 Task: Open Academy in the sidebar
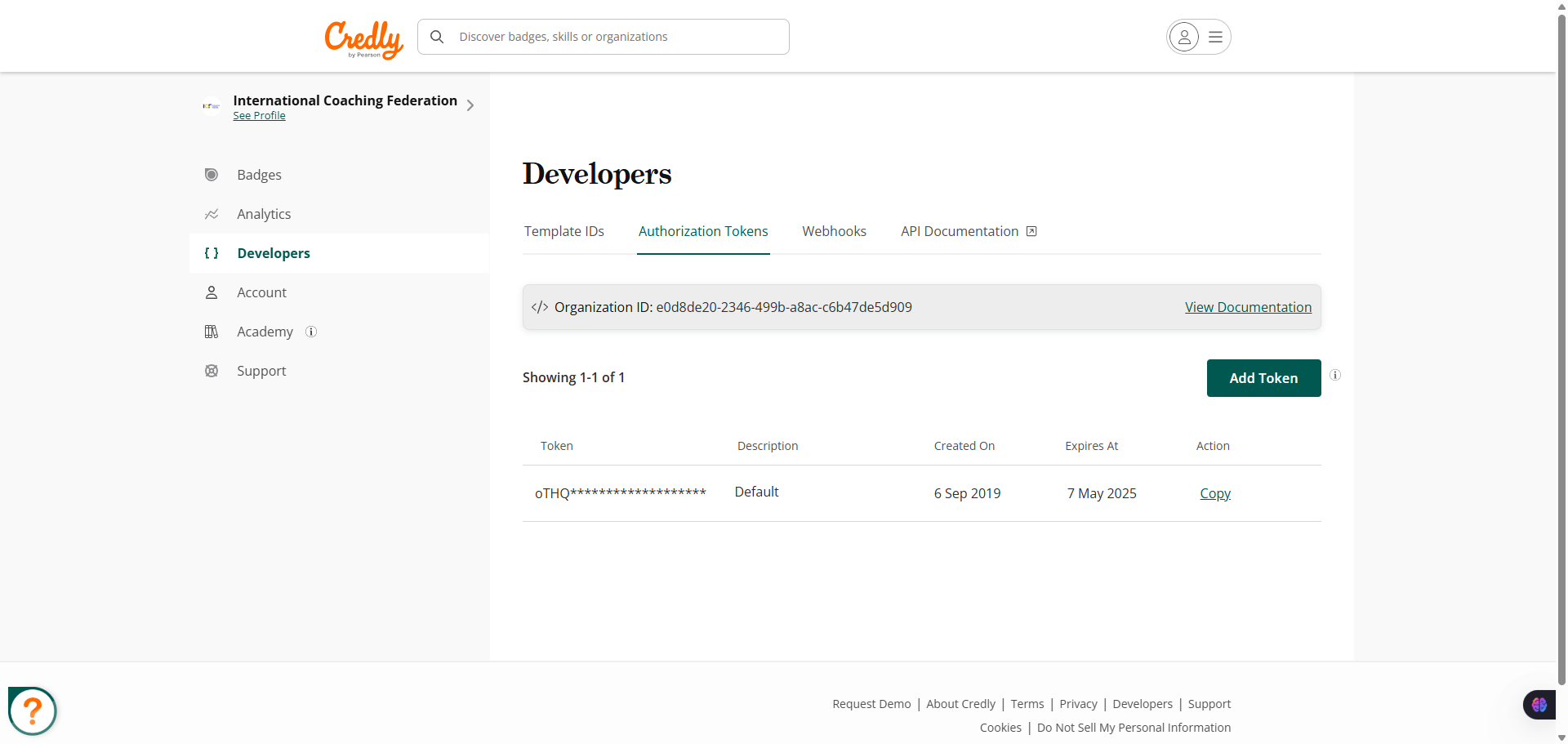click(x=340, y=332)
